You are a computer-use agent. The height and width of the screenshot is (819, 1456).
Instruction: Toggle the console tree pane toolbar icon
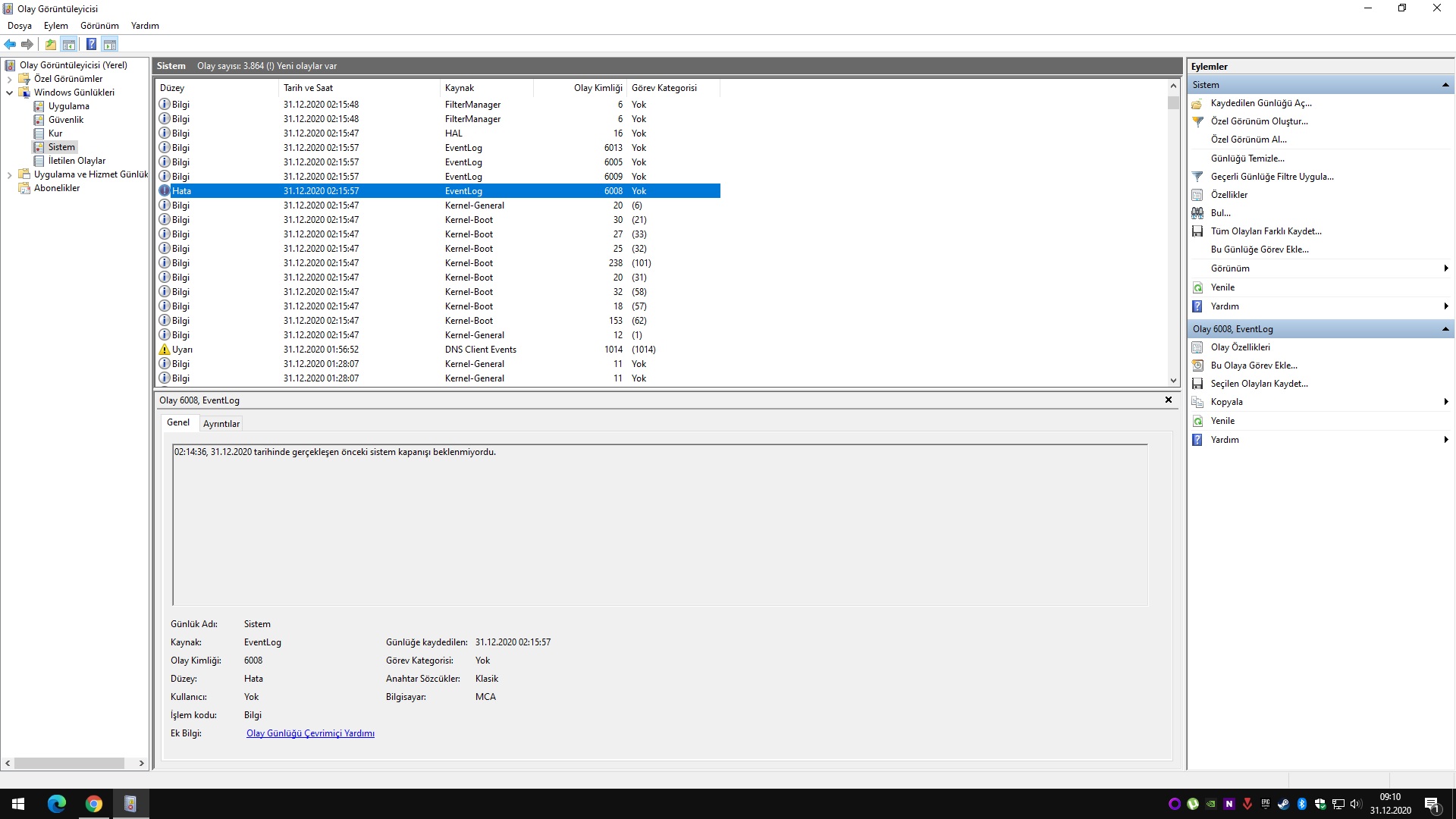click(69, 44)
